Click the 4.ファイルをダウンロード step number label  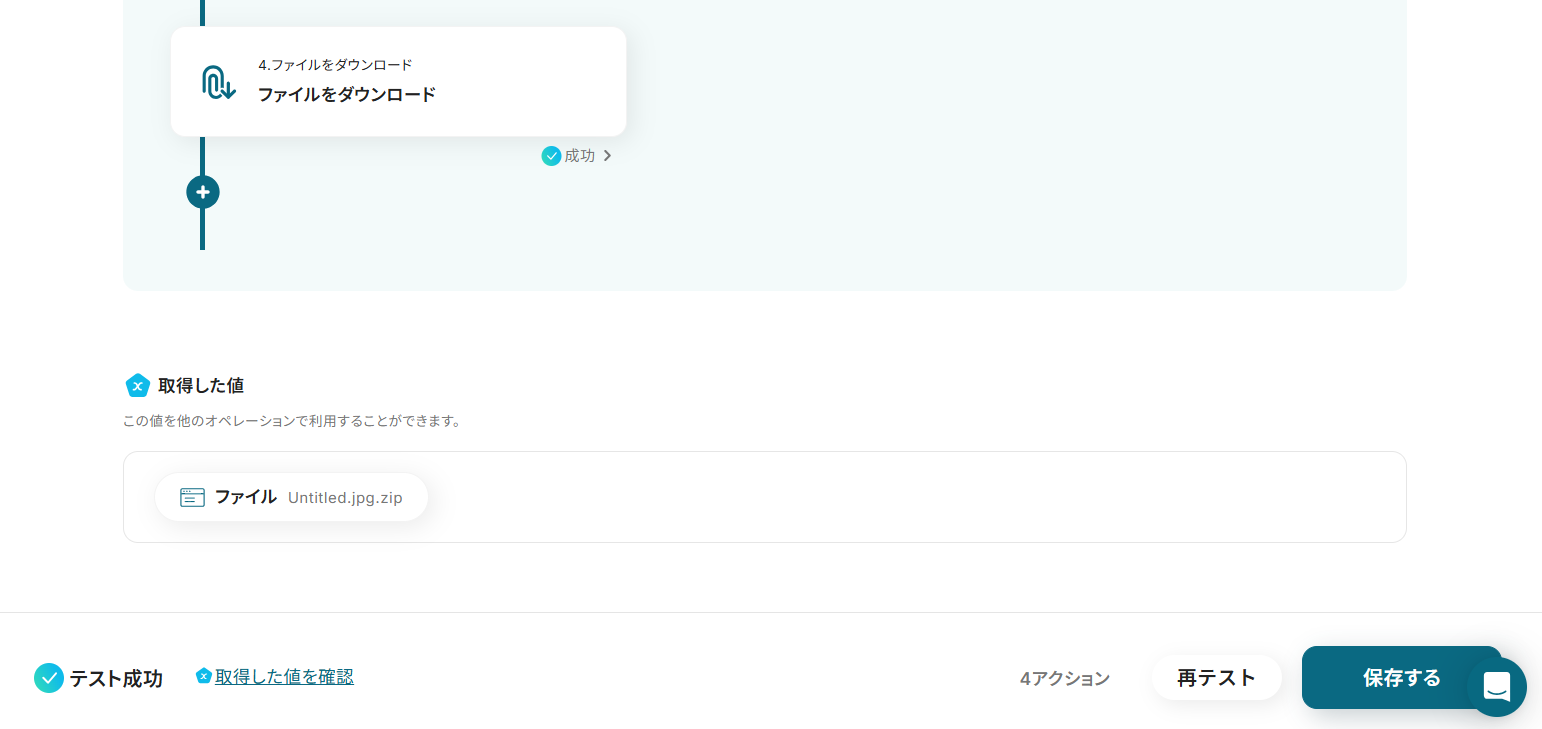335,65
